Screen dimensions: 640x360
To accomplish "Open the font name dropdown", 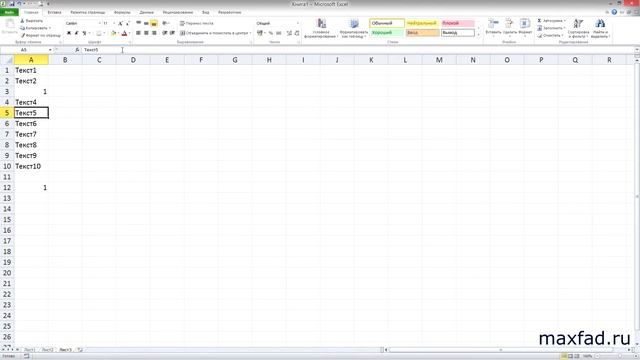I will (100, 23).
